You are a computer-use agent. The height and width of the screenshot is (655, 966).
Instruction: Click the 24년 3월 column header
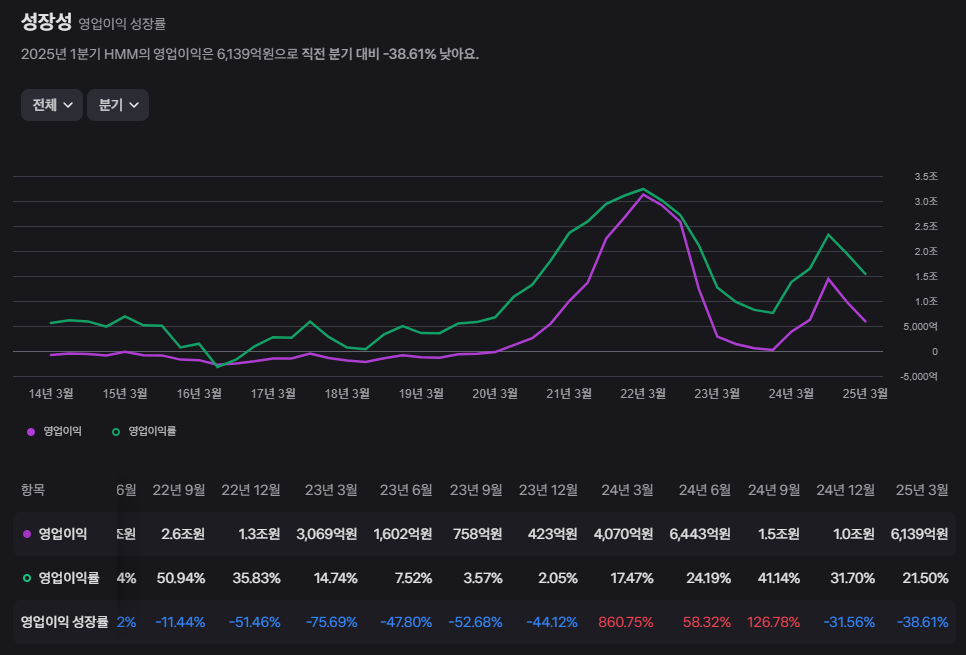tap(627, 490)
